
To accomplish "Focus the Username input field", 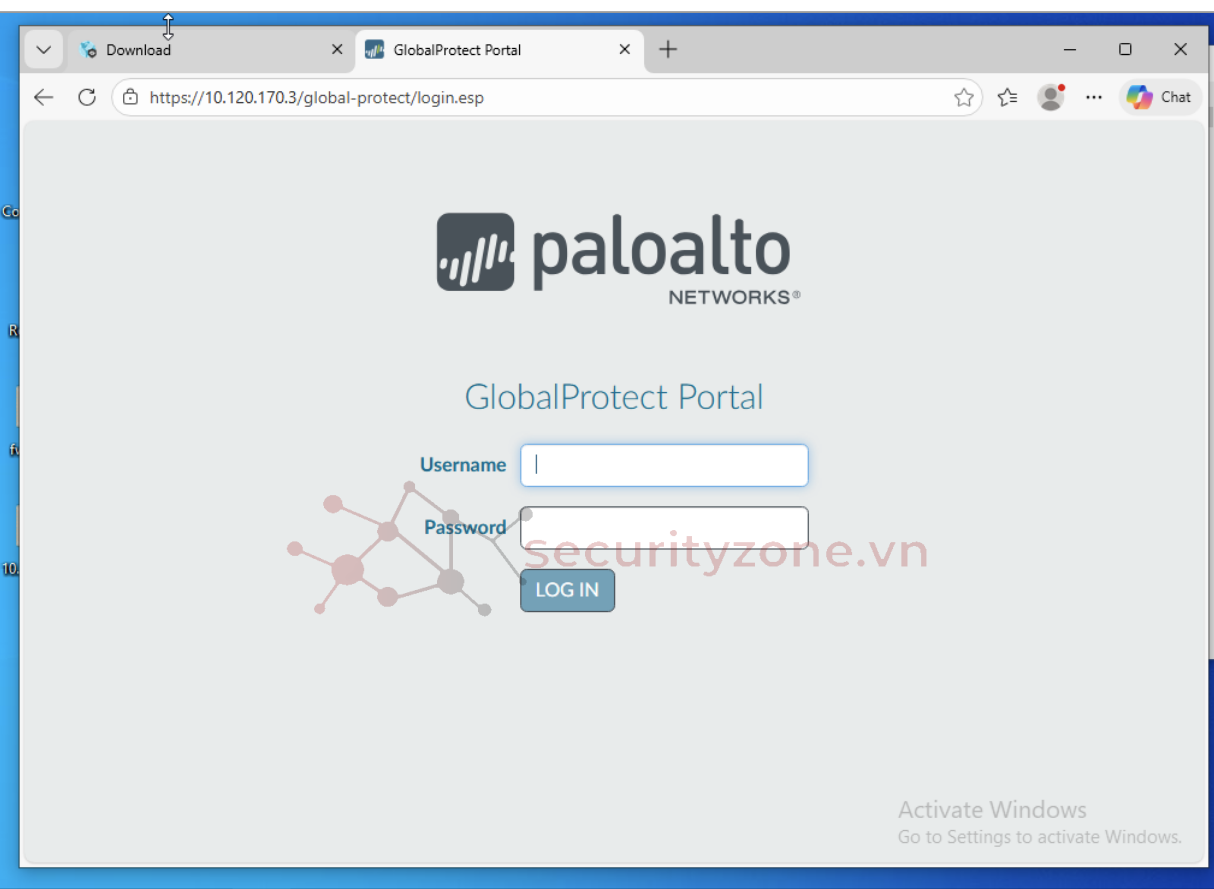I will click(664, 466).
